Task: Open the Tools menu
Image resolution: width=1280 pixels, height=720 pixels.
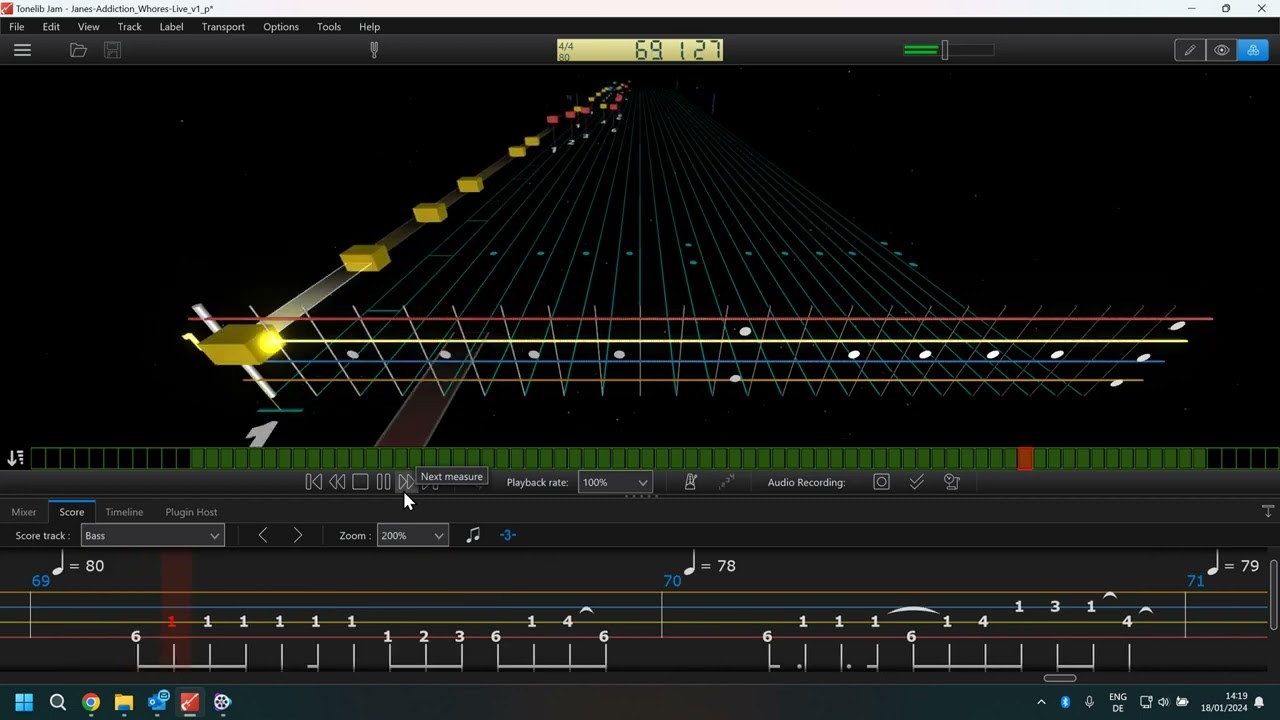Action: tap(329, 27)
